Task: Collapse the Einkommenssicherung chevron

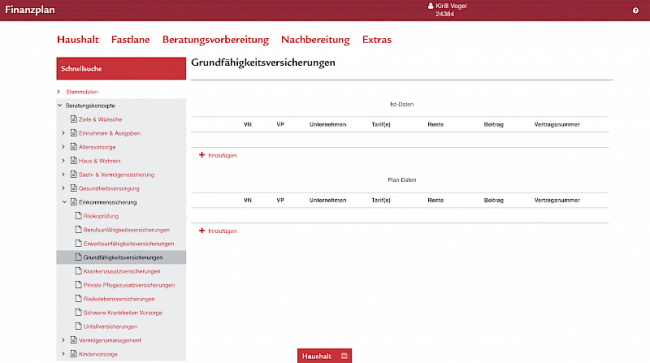Action: (64, 202)
